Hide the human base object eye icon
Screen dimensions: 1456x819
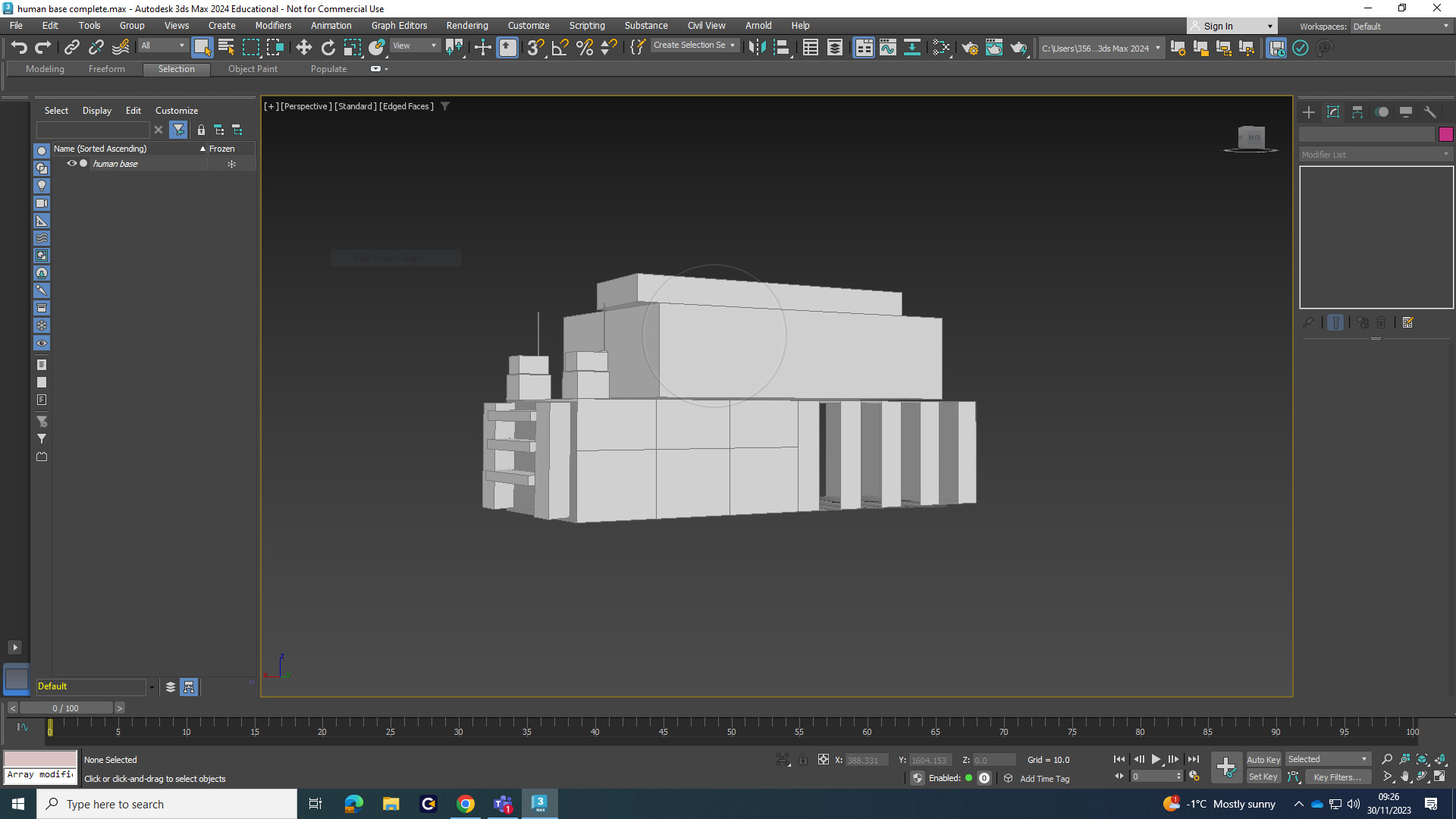click(x=71, y=164)
